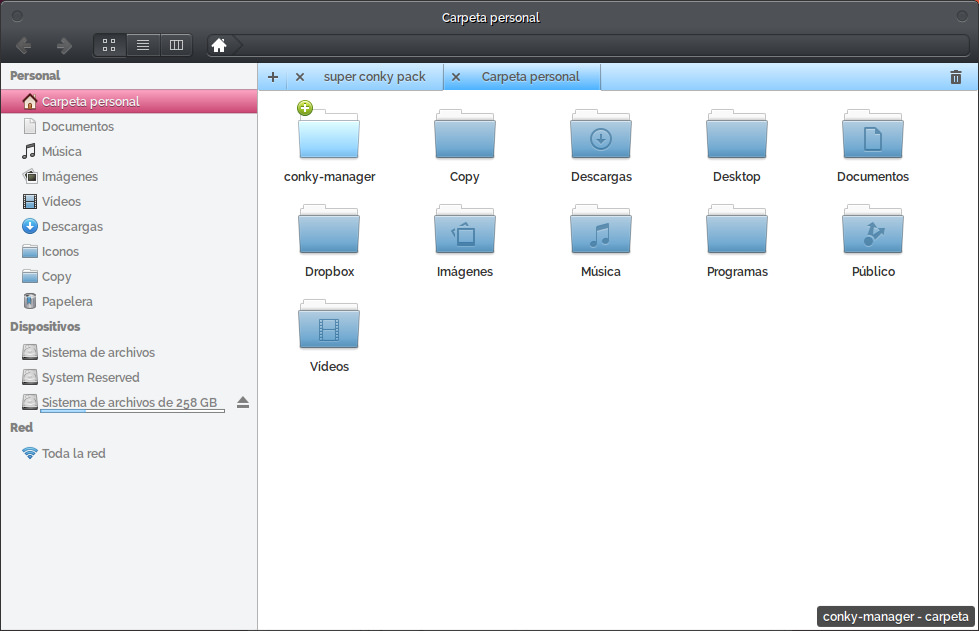
Task: Open the Música folder in main view
Action: pos(600,232)
